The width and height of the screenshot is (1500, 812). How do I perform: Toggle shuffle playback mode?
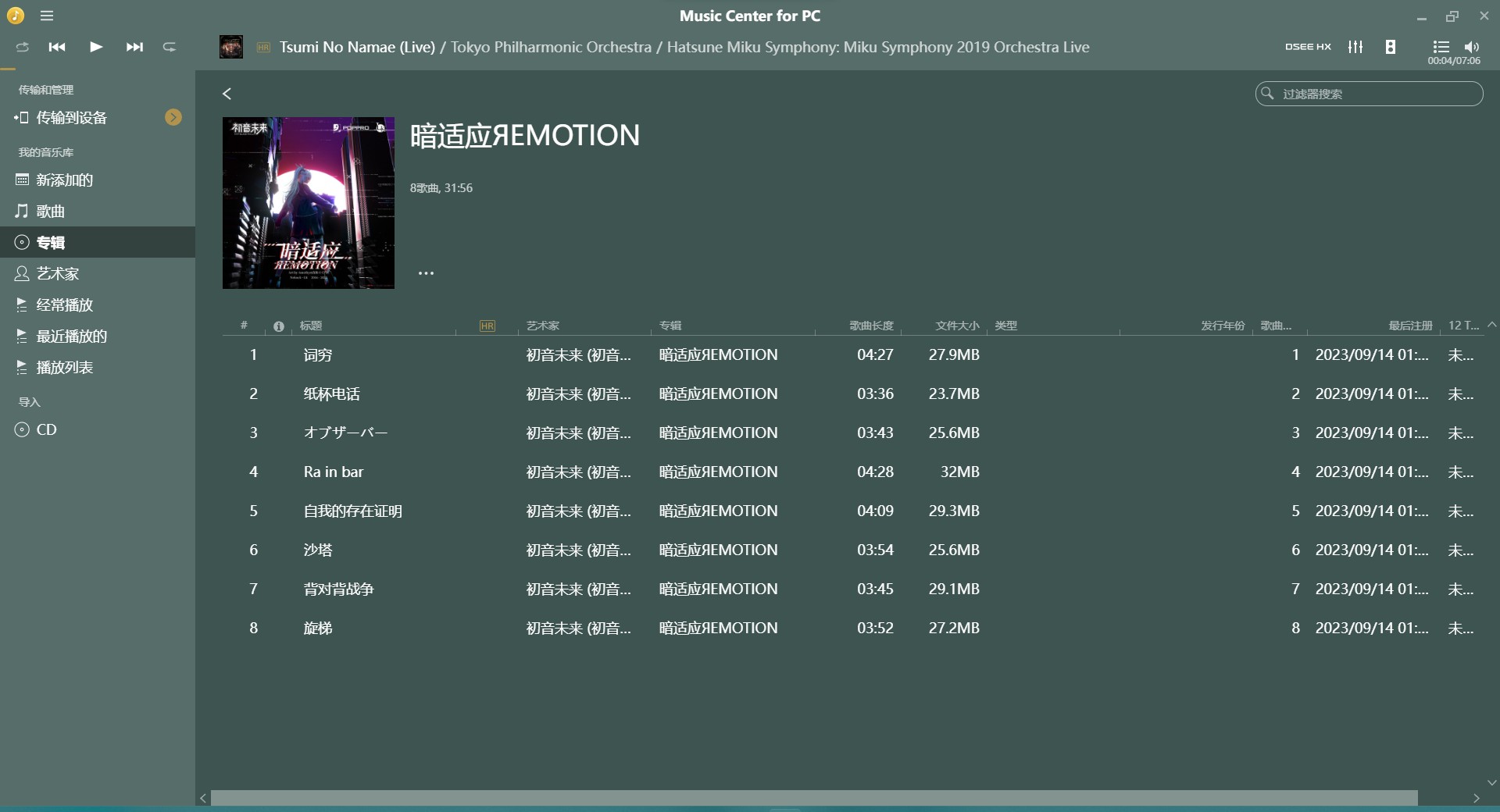[x=22, y=47]
